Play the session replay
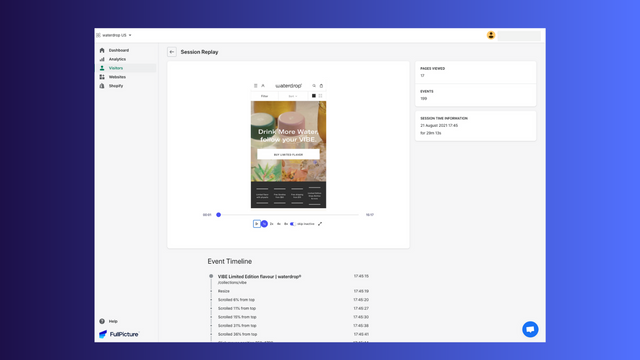 pos(257,224)
